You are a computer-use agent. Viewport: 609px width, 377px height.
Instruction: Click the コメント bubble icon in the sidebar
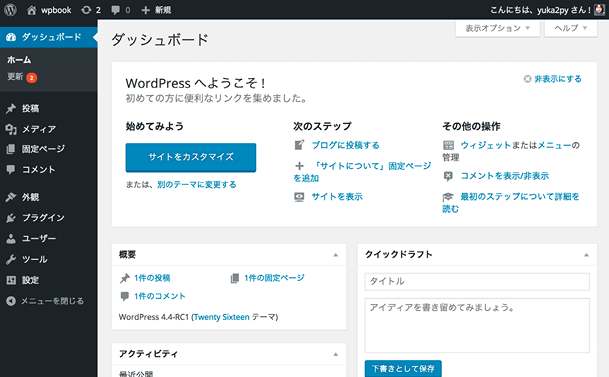click(x=11, y=169)
